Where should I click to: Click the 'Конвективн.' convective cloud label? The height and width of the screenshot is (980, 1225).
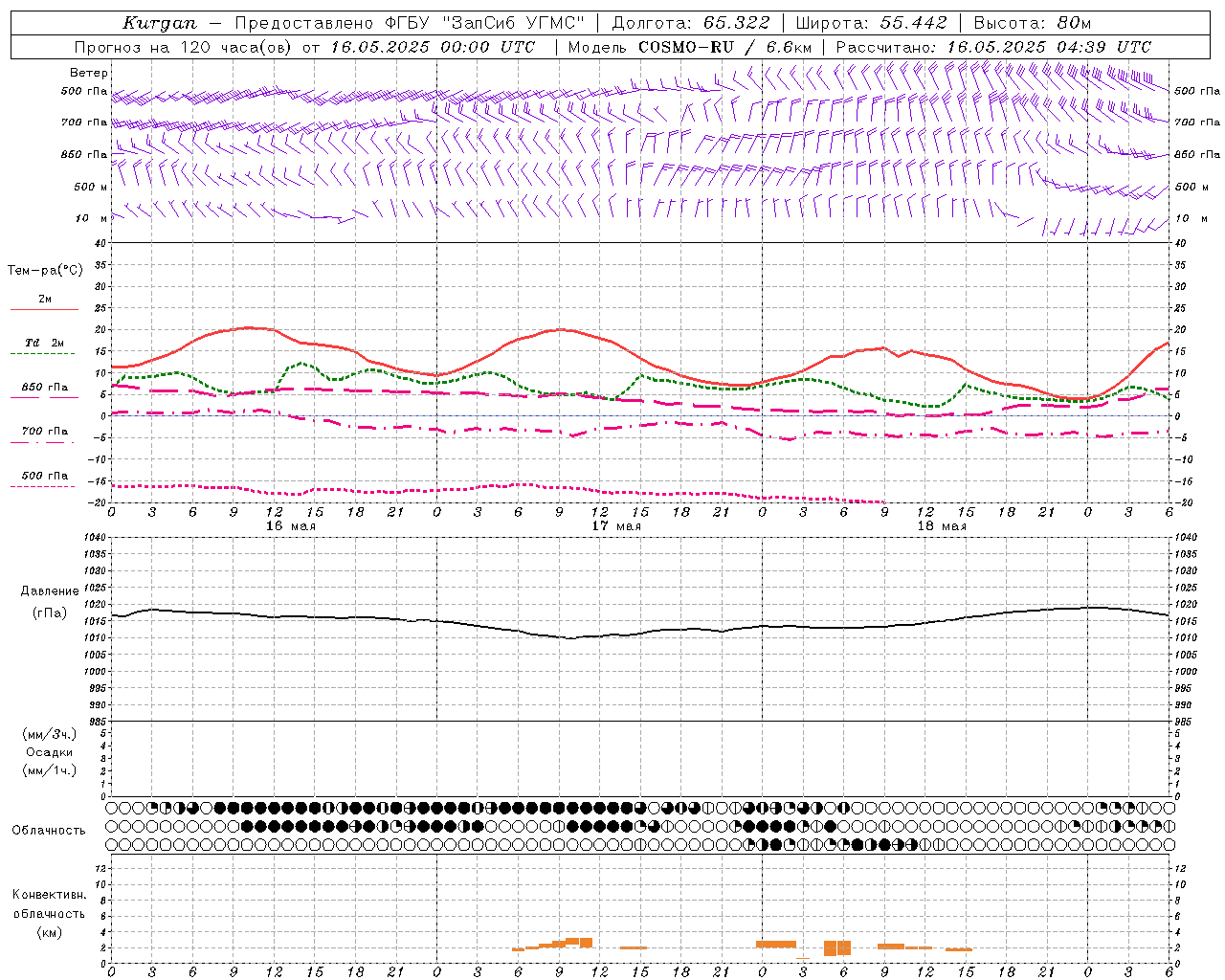[x=49, y=895]
